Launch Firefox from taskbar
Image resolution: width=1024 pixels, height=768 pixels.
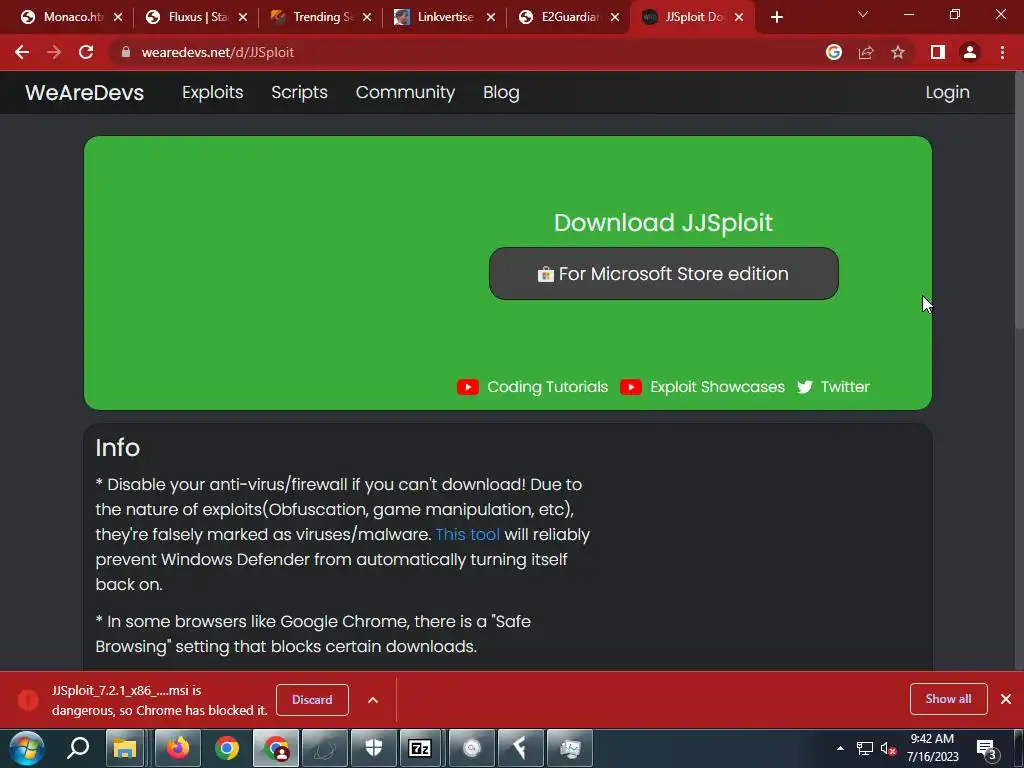pyautogui.click(x=177, y=748)
